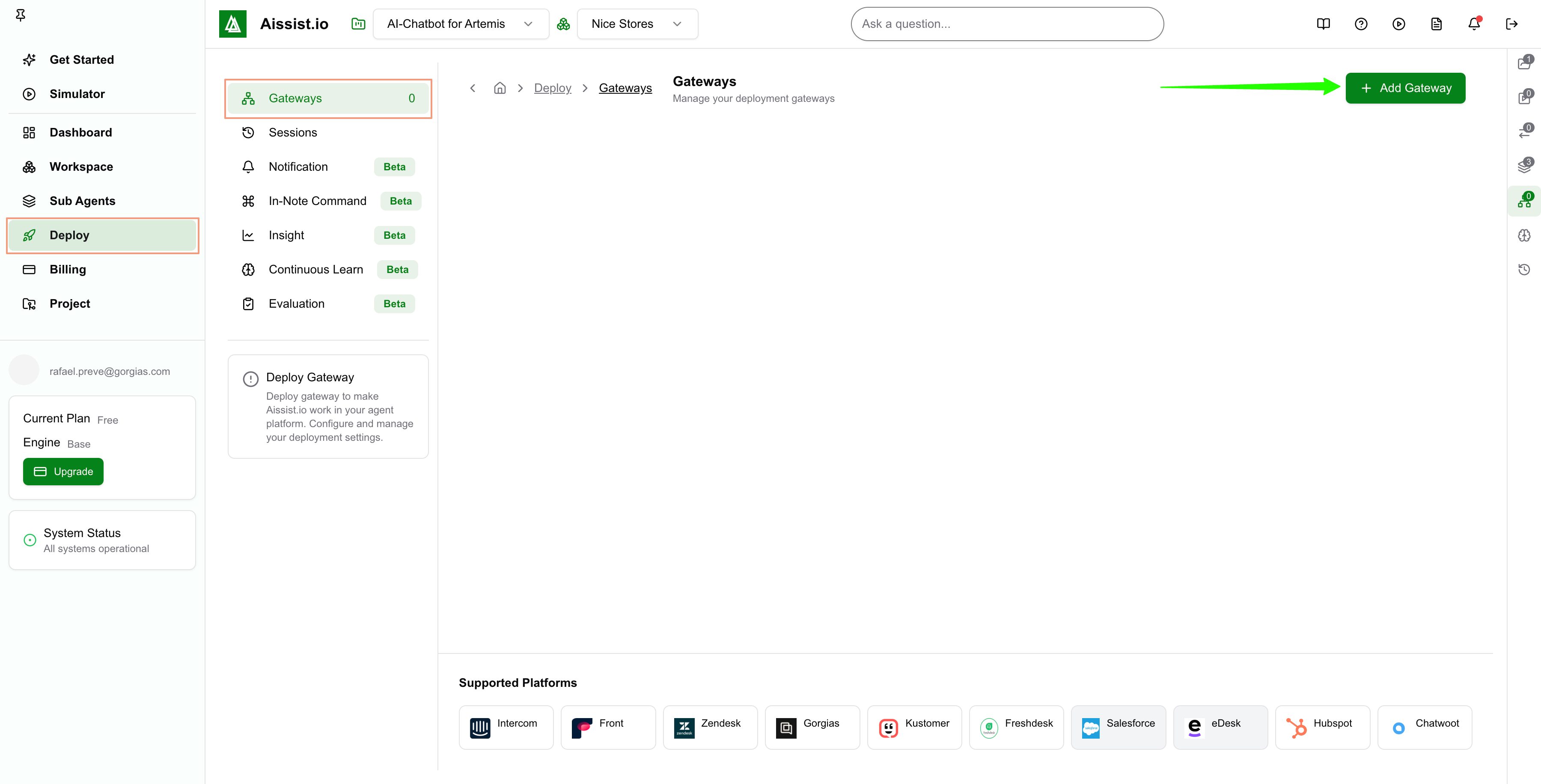Screen dimensions: 1541x784
Task: Click the Upgrade plan button
Action: (63, 471)
